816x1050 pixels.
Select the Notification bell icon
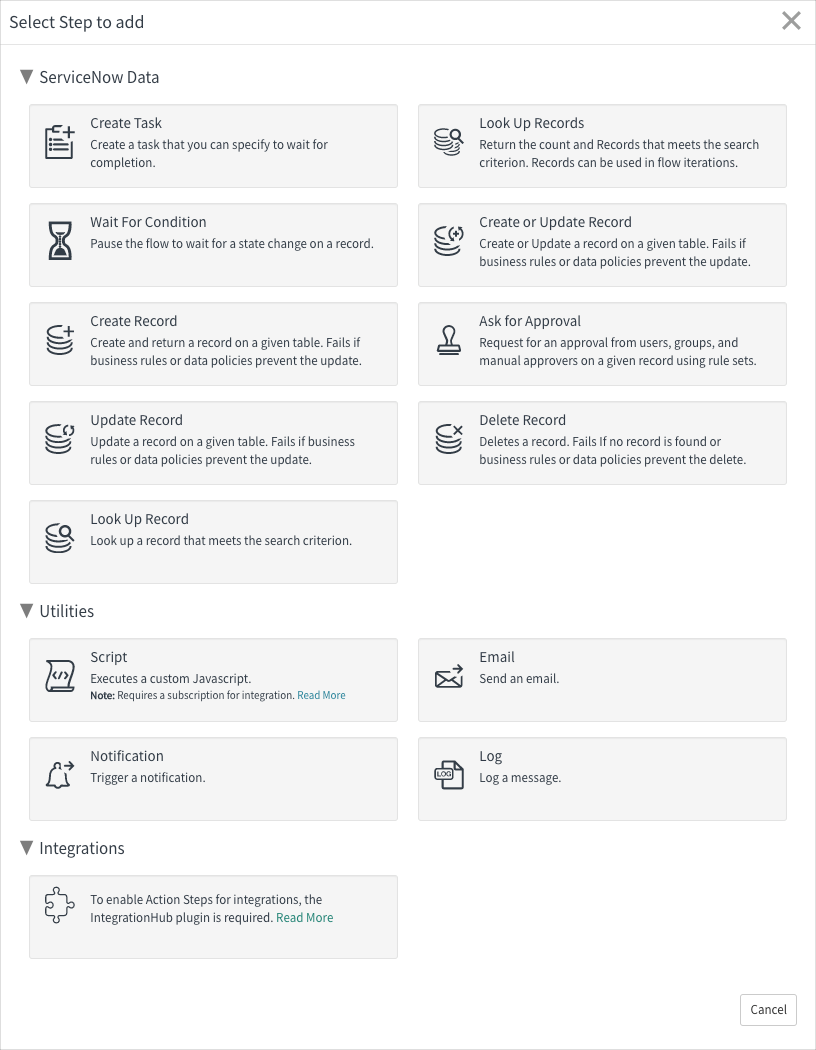60,773
